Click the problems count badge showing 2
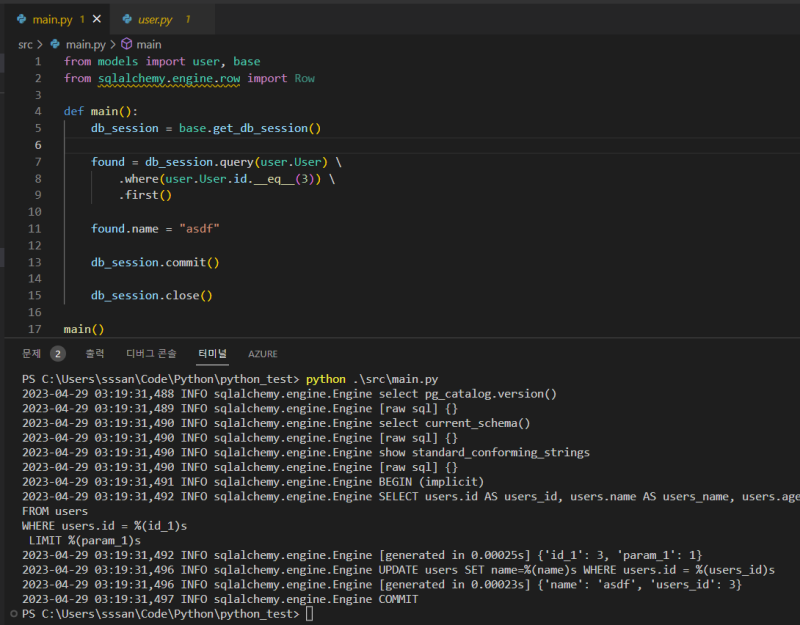Viewport: 800px width, 625px height. coord(58,353)
